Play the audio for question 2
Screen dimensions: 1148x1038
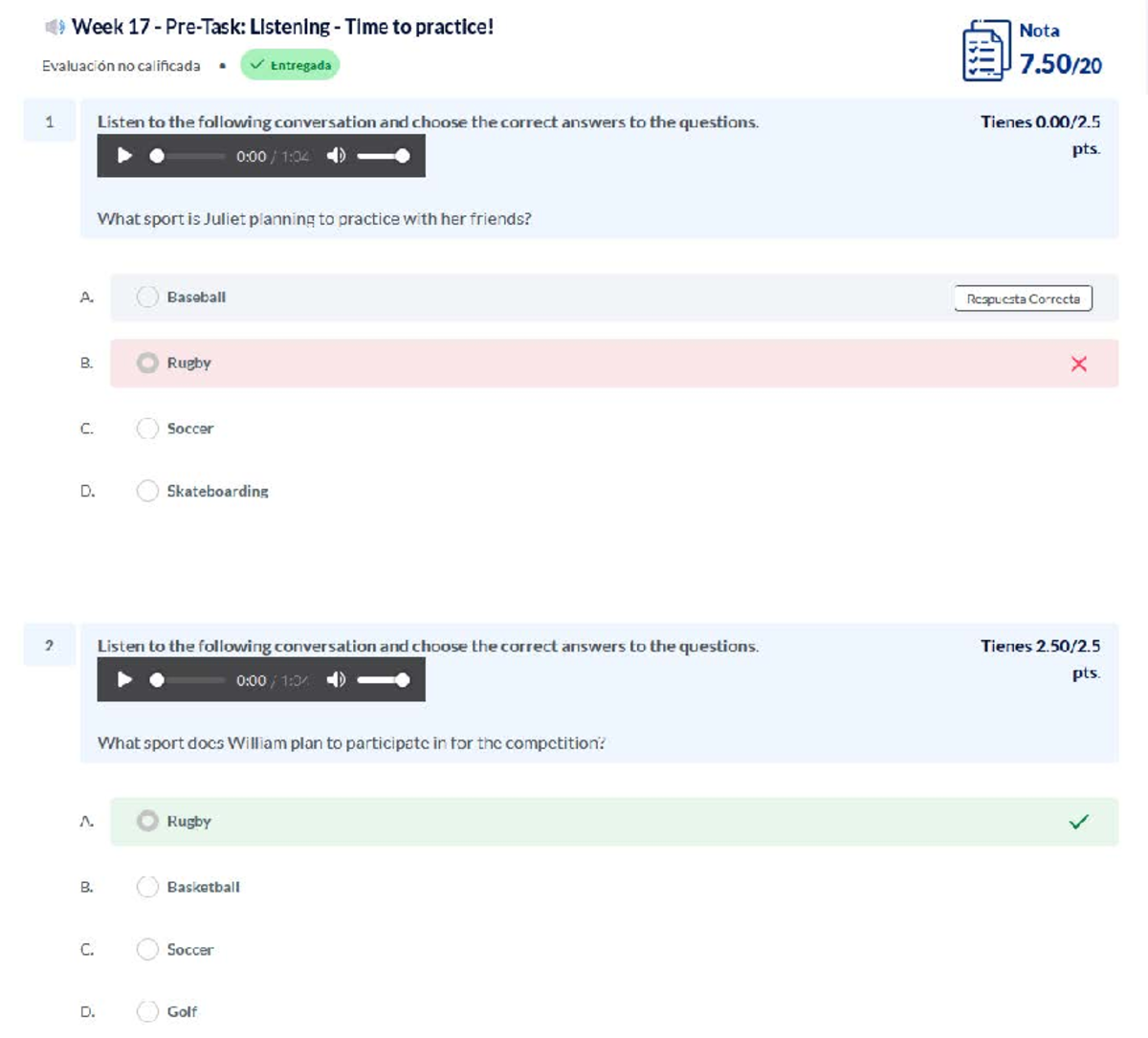(124, 679)
